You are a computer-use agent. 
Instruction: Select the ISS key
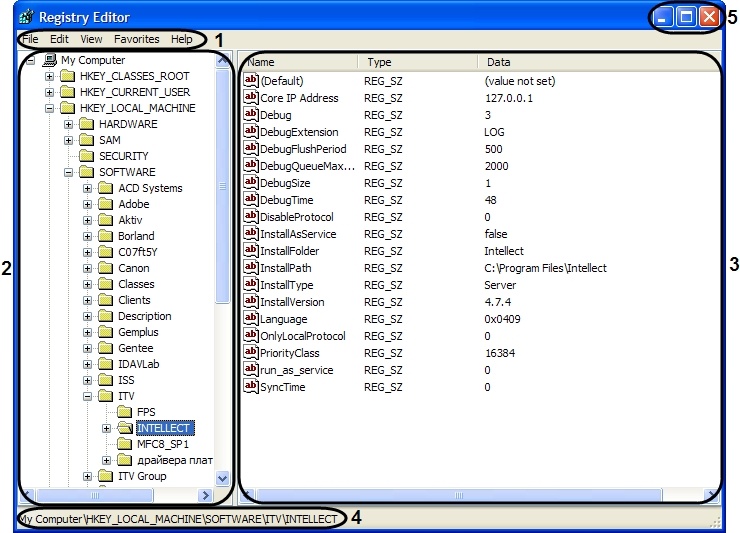[x=126, y=381]
